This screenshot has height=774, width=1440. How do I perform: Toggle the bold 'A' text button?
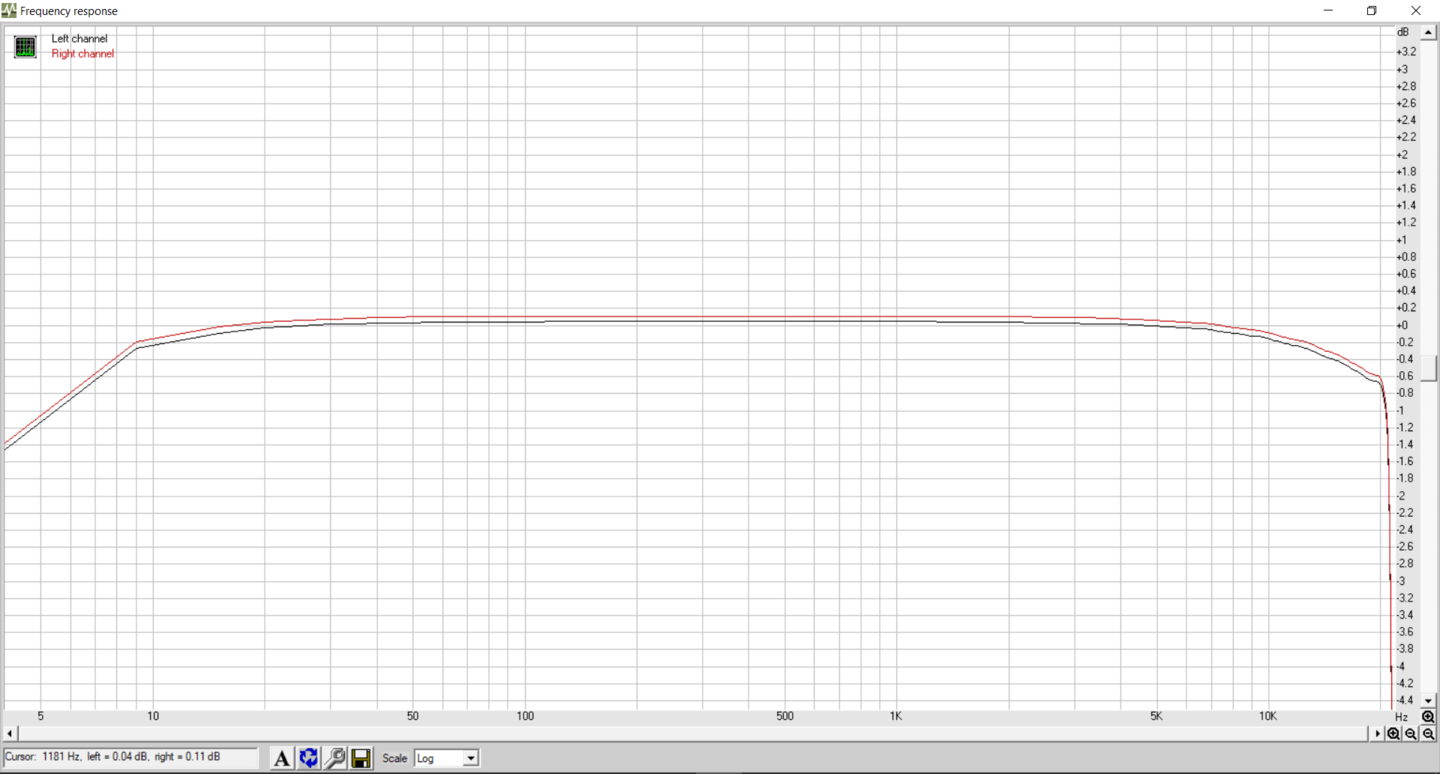pos(282,759)
